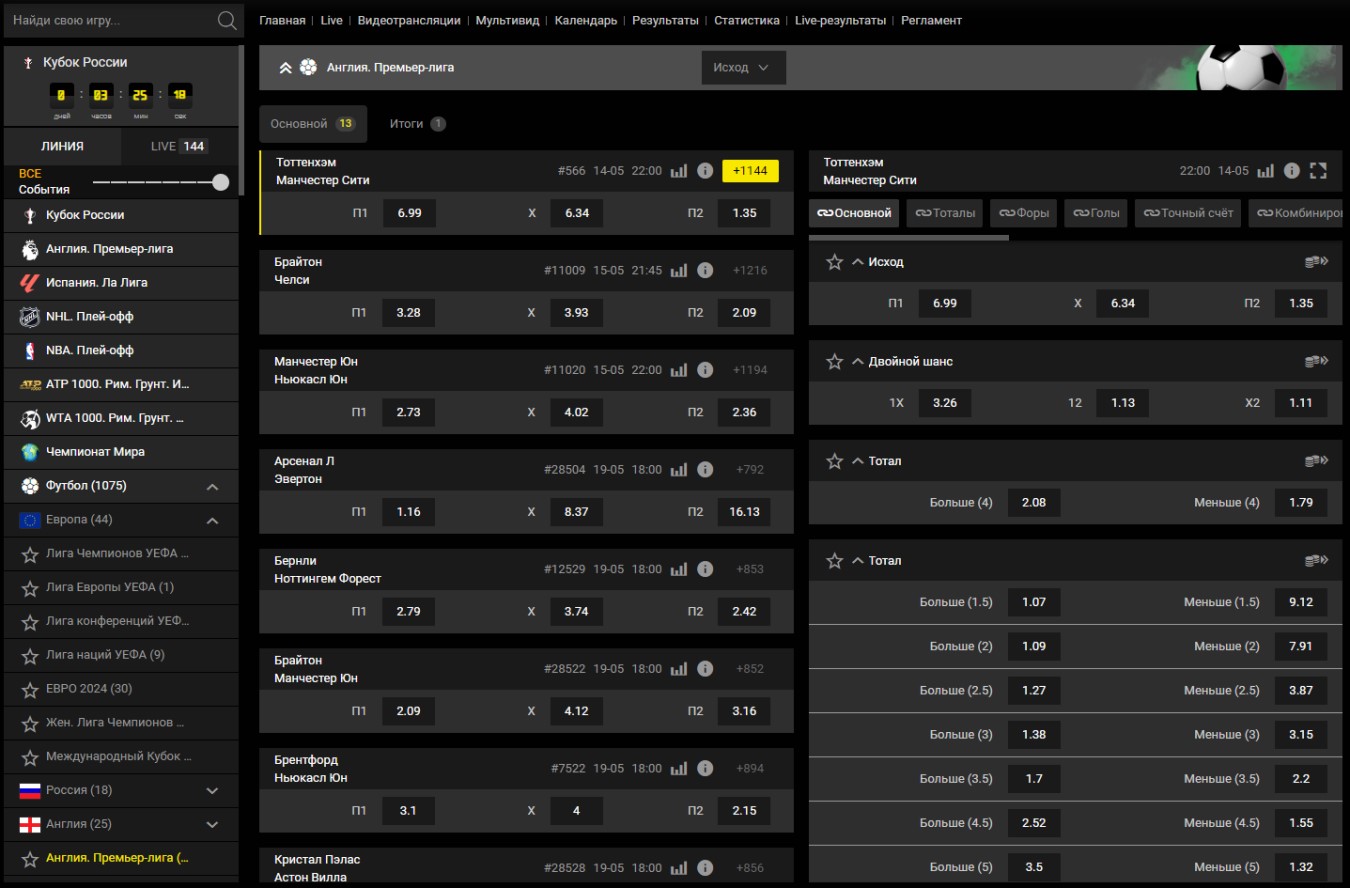The height and width of the screenshot is (888, 1350).
Task: Expand +1216 markets for Брайтон – Челси
Action: tap(750, 270)
